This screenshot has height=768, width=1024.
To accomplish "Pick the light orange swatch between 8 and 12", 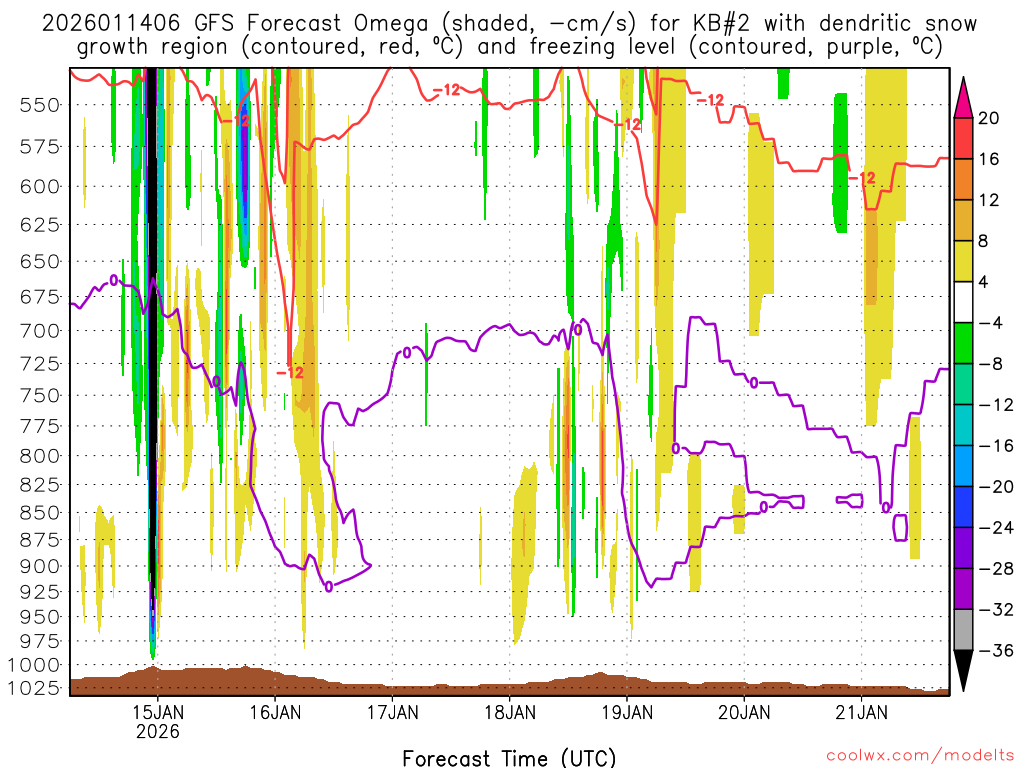I will click(963, 221).
